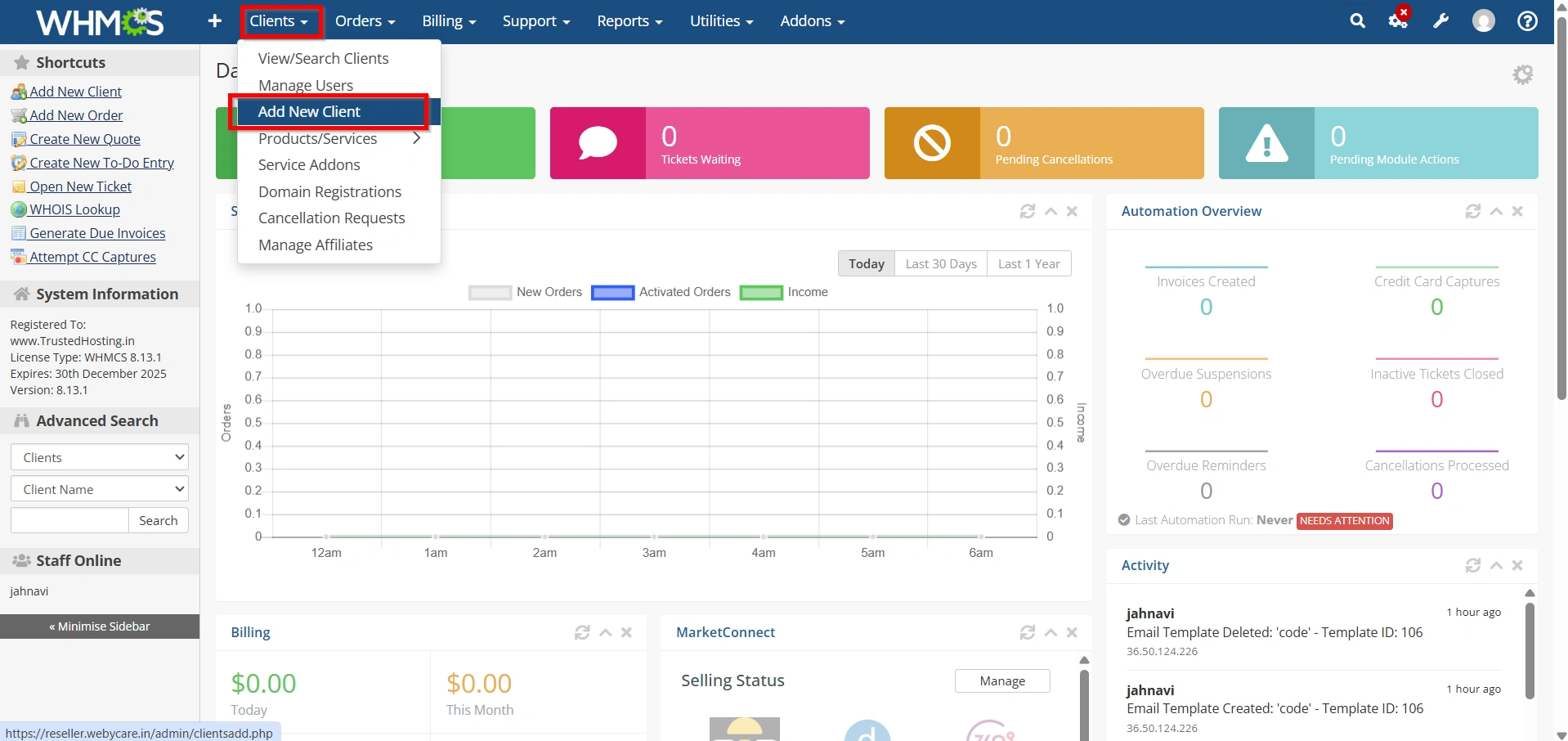Choose Manage Users menu item
The width and height of the screenshot is (1568, 741).
pyautogui.click(x=339, y=85)
